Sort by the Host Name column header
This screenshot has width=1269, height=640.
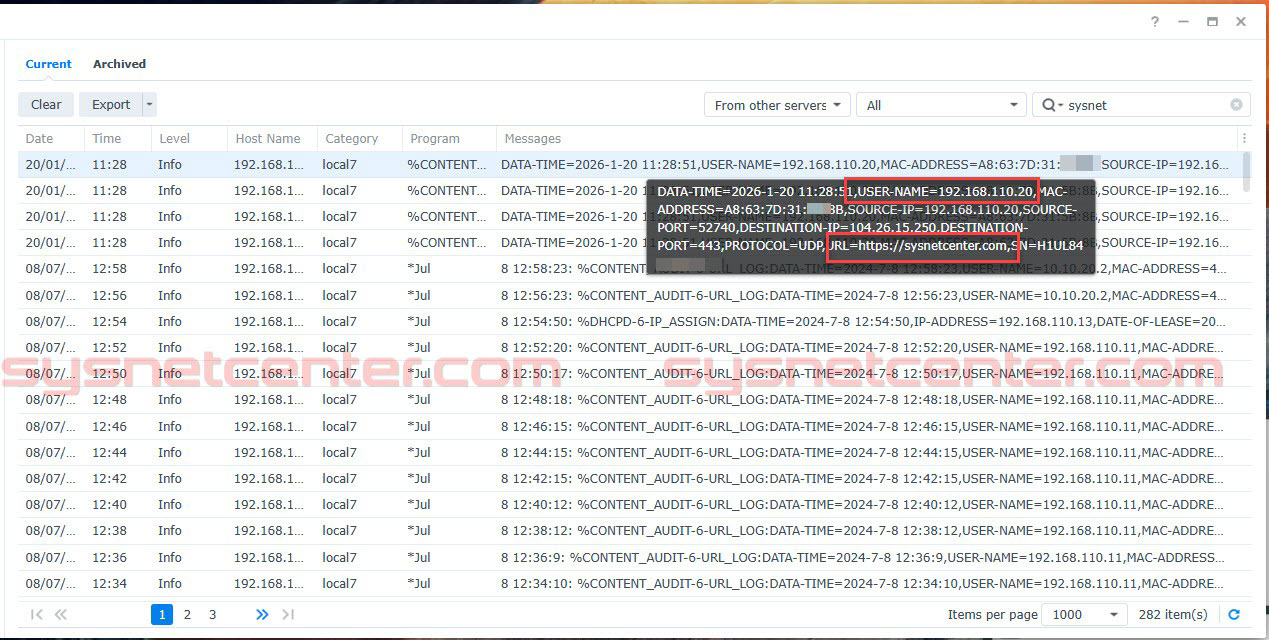267,139
